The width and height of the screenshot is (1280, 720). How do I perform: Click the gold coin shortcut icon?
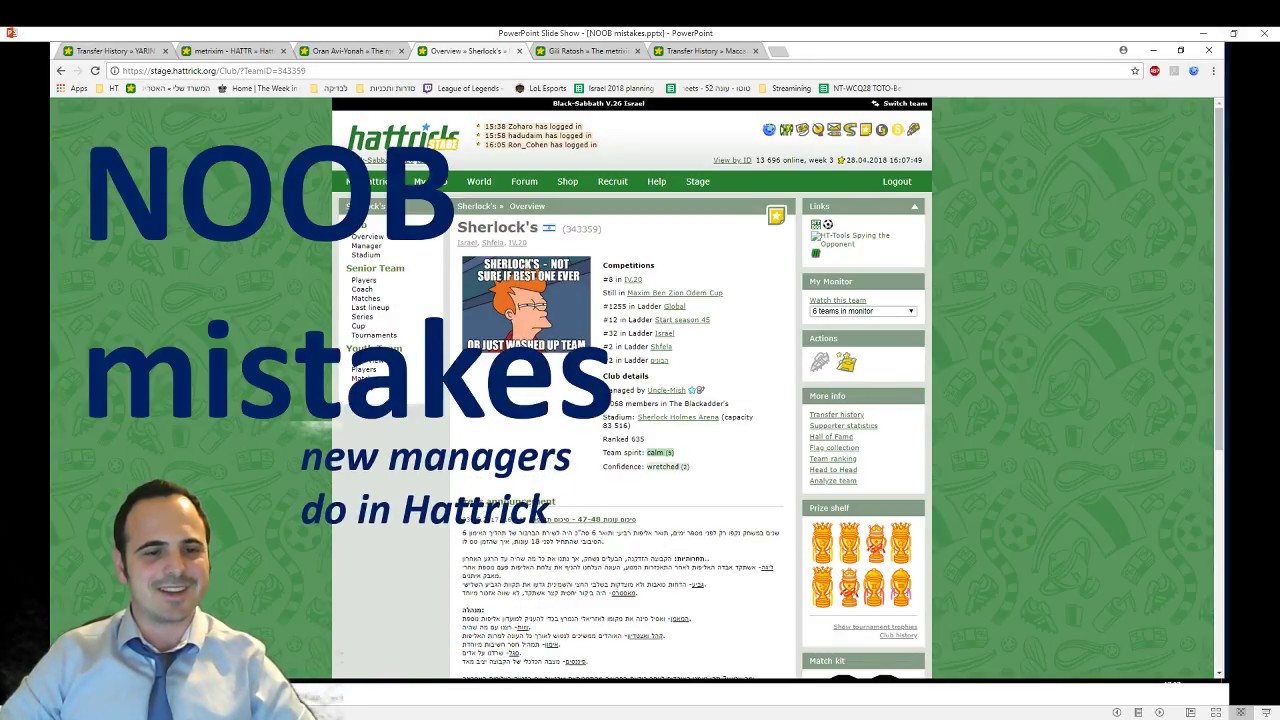(898, 129)
